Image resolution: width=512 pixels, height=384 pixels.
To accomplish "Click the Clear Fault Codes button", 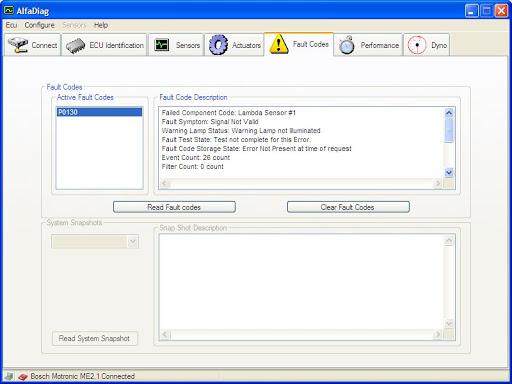I will point(348,207).
